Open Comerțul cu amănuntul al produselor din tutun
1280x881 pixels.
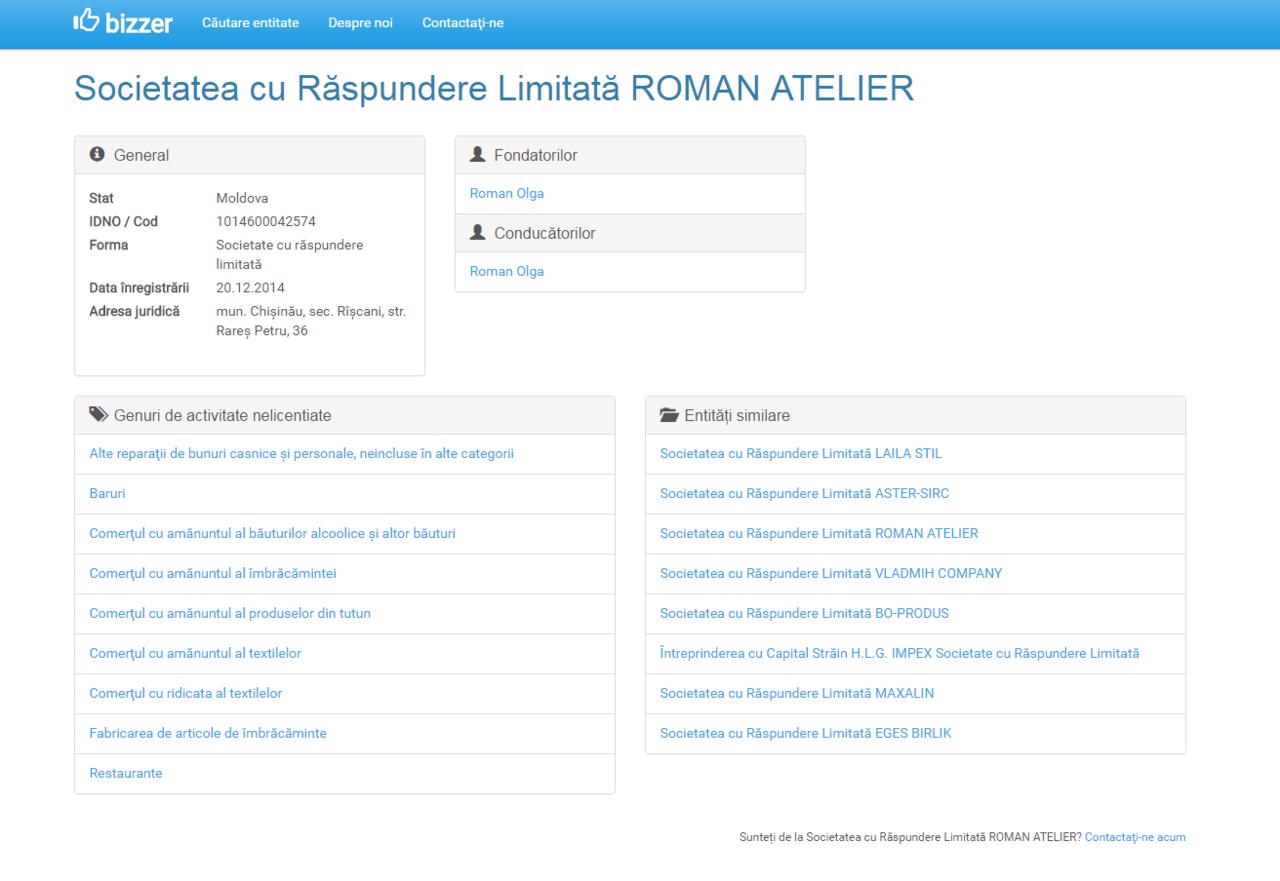pos(230,613)
